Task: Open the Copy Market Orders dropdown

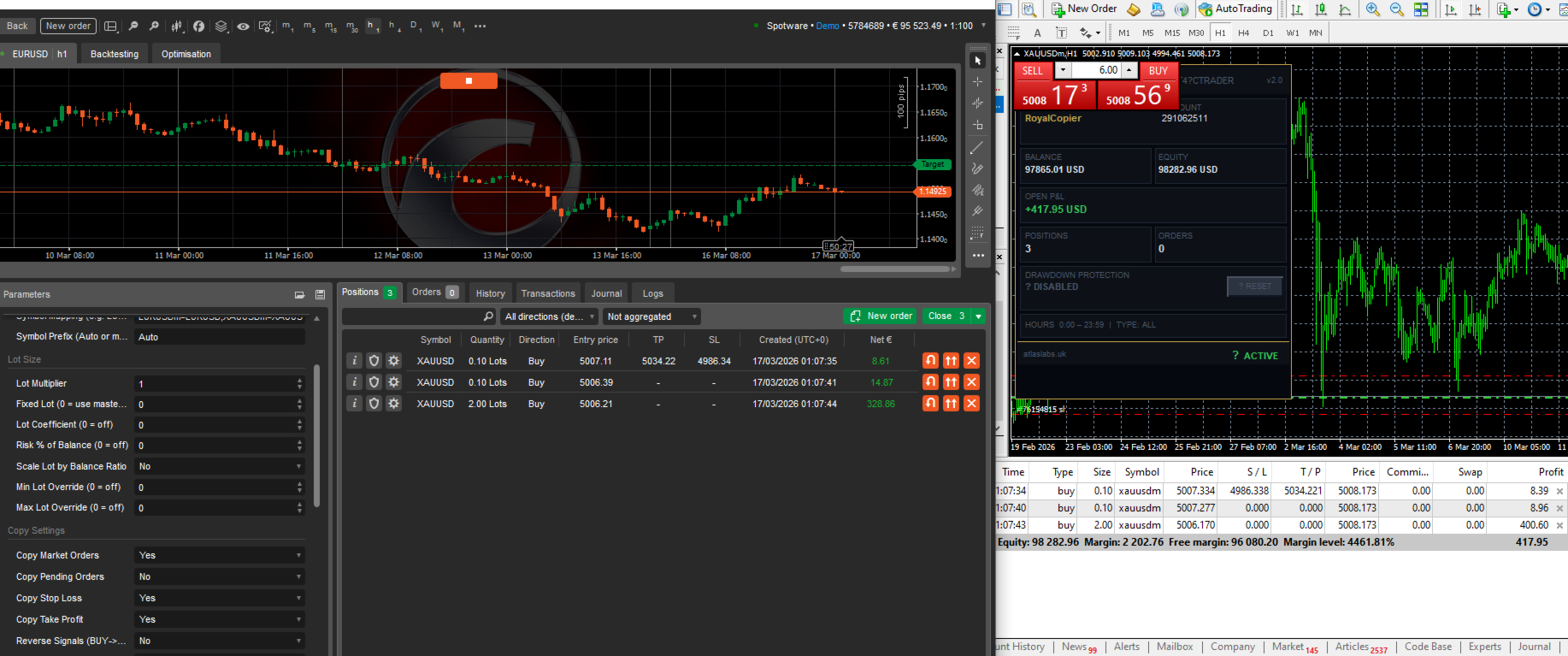Action: click(x=220, y=556)
